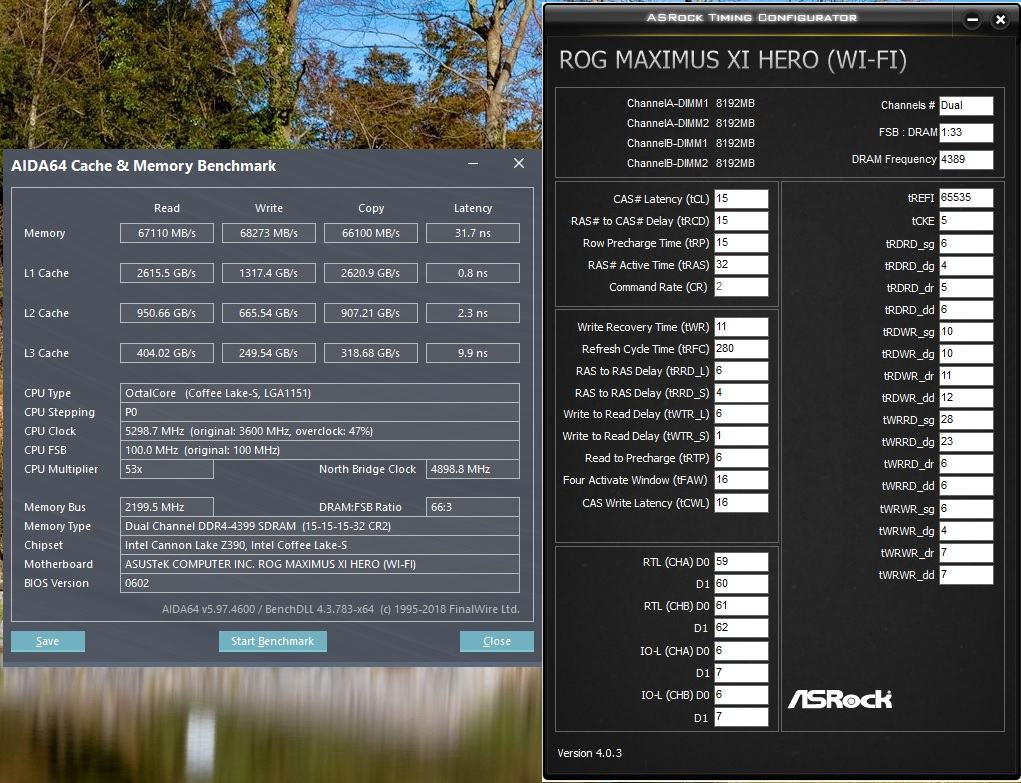
Task: Click CPU Type value OctalCore
Action: pyautogui.click(x=320, y=393)
